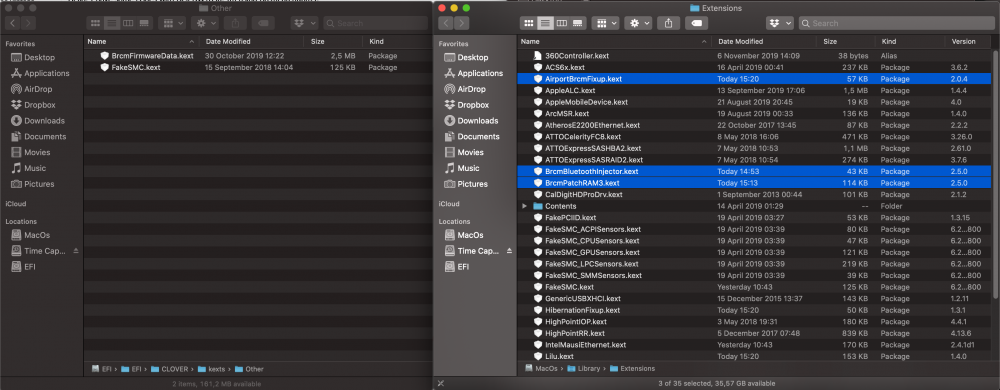Switch Extensions window to list view
1000x390 pixels.
tap(545, 23)
